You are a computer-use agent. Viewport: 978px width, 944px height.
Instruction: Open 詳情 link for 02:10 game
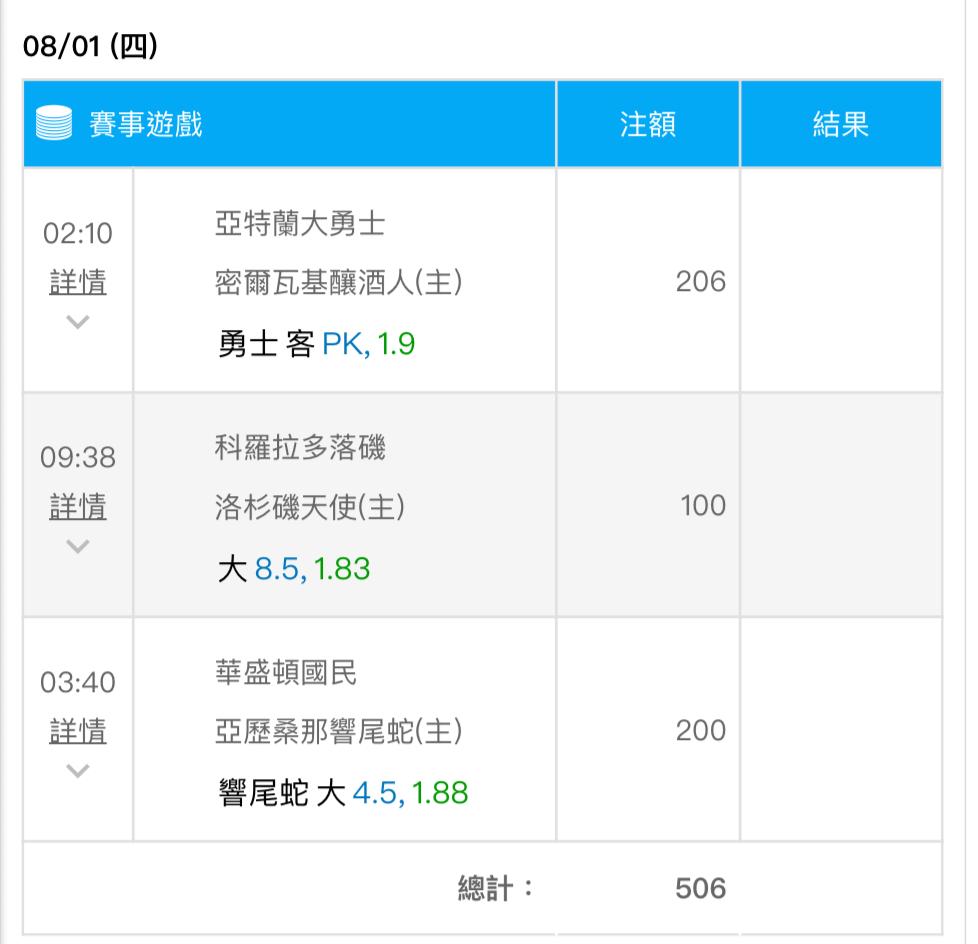click(x=78, y=282)
